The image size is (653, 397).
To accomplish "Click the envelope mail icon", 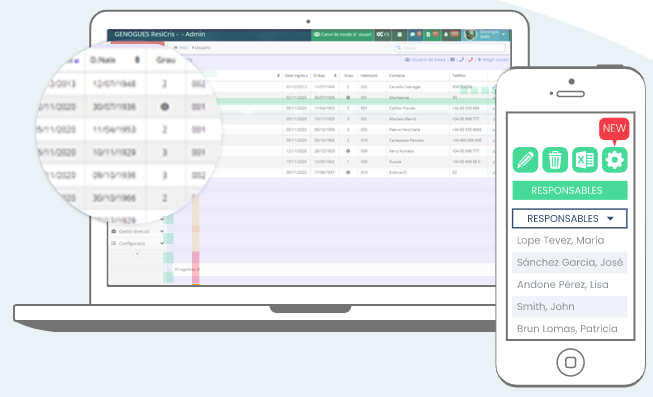I will [452, 60].
